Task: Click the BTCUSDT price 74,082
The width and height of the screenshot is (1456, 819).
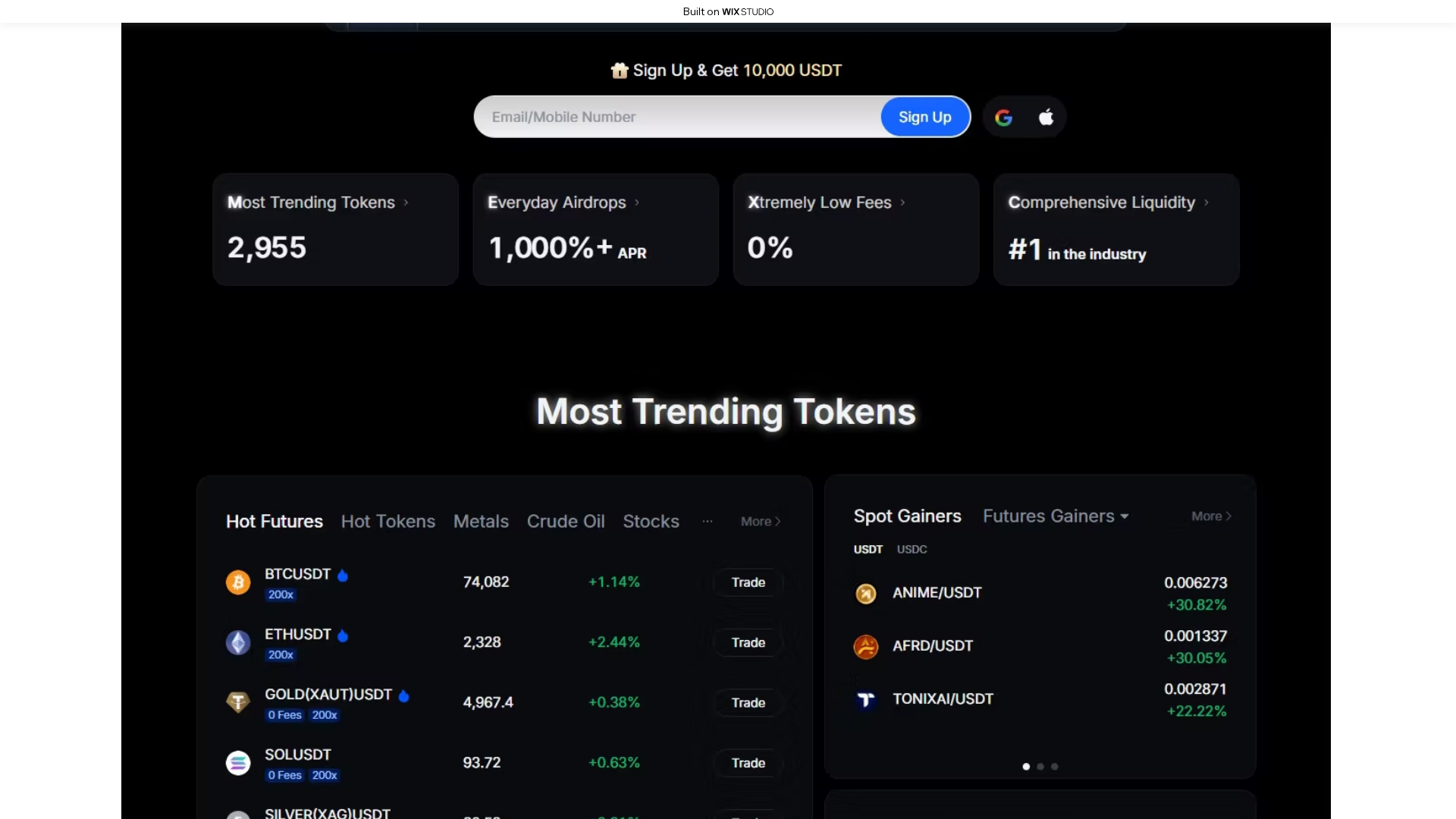Action: coord(486,582)
